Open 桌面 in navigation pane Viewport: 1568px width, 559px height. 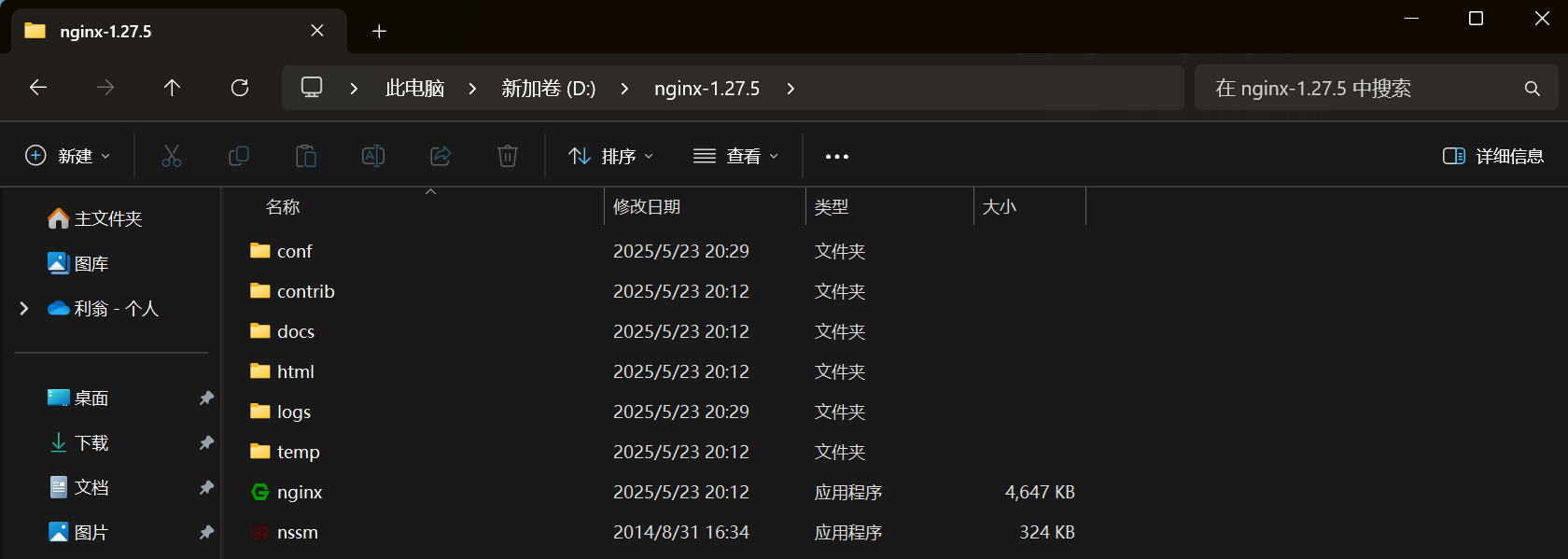(x=78, y=398)
